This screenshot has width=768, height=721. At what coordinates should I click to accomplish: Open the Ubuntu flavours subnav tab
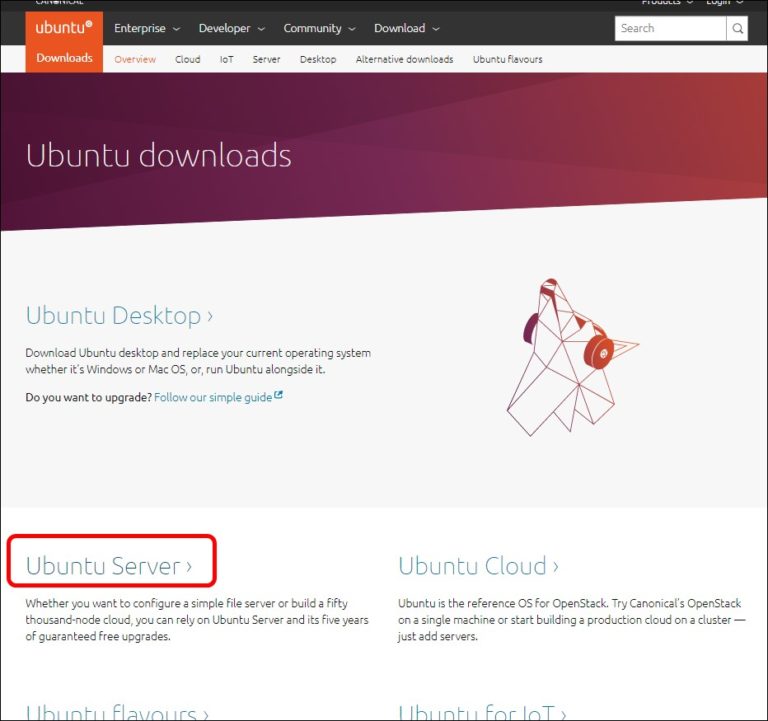coord(508,60)
